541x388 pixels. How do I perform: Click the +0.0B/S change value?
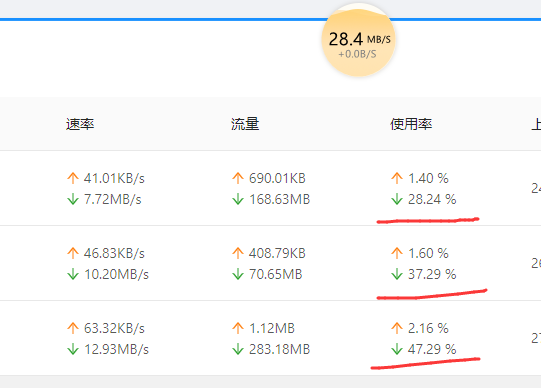tap(357, 54)
